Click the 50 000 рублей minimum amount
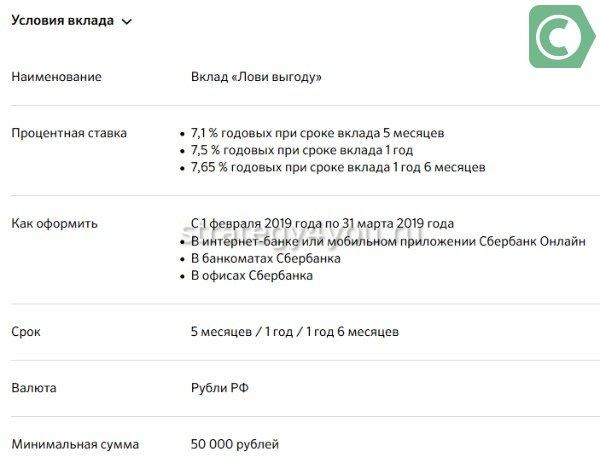The width and height of the screenshot is (600, 463). 235,444
